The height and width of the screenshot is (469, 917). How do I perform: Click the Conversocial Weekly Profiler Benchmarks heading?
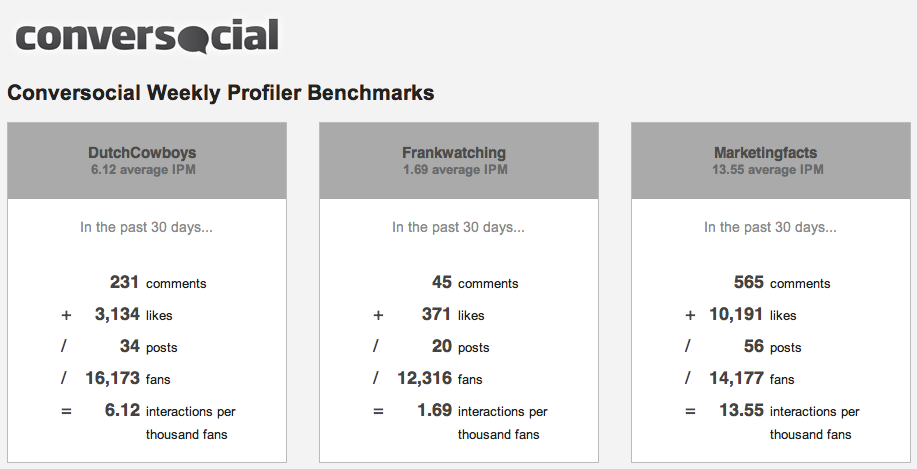[x=221, y=93]
